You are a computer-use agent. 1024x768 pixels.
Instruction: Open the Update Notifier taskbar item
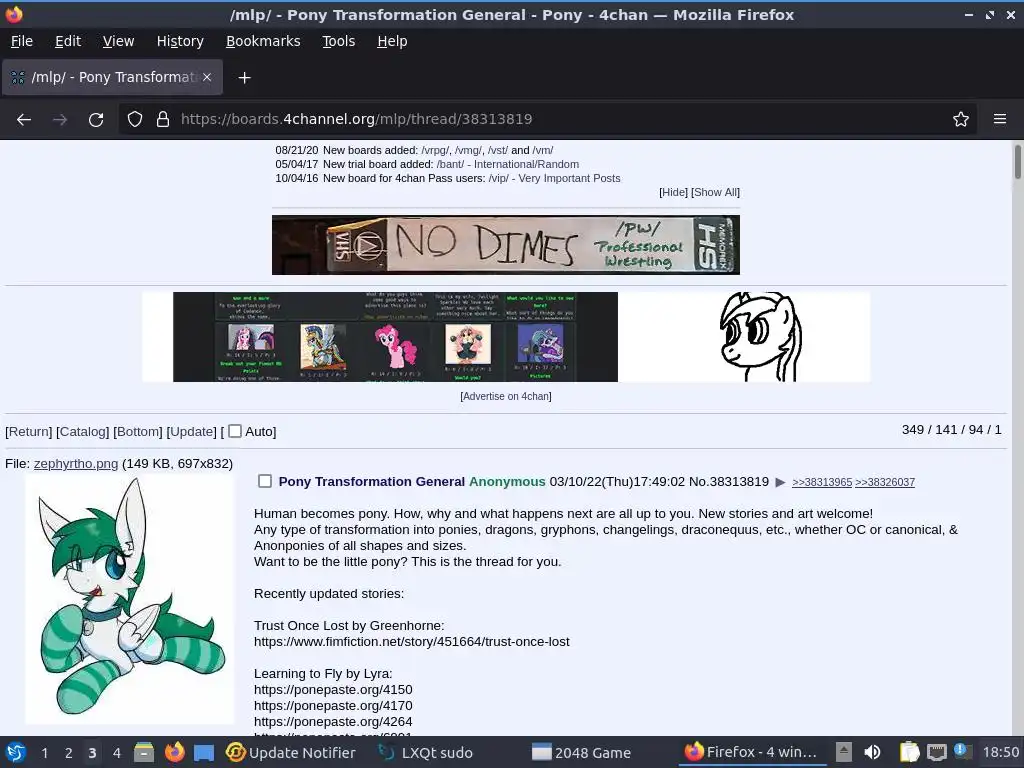click(x=291, y=752)
